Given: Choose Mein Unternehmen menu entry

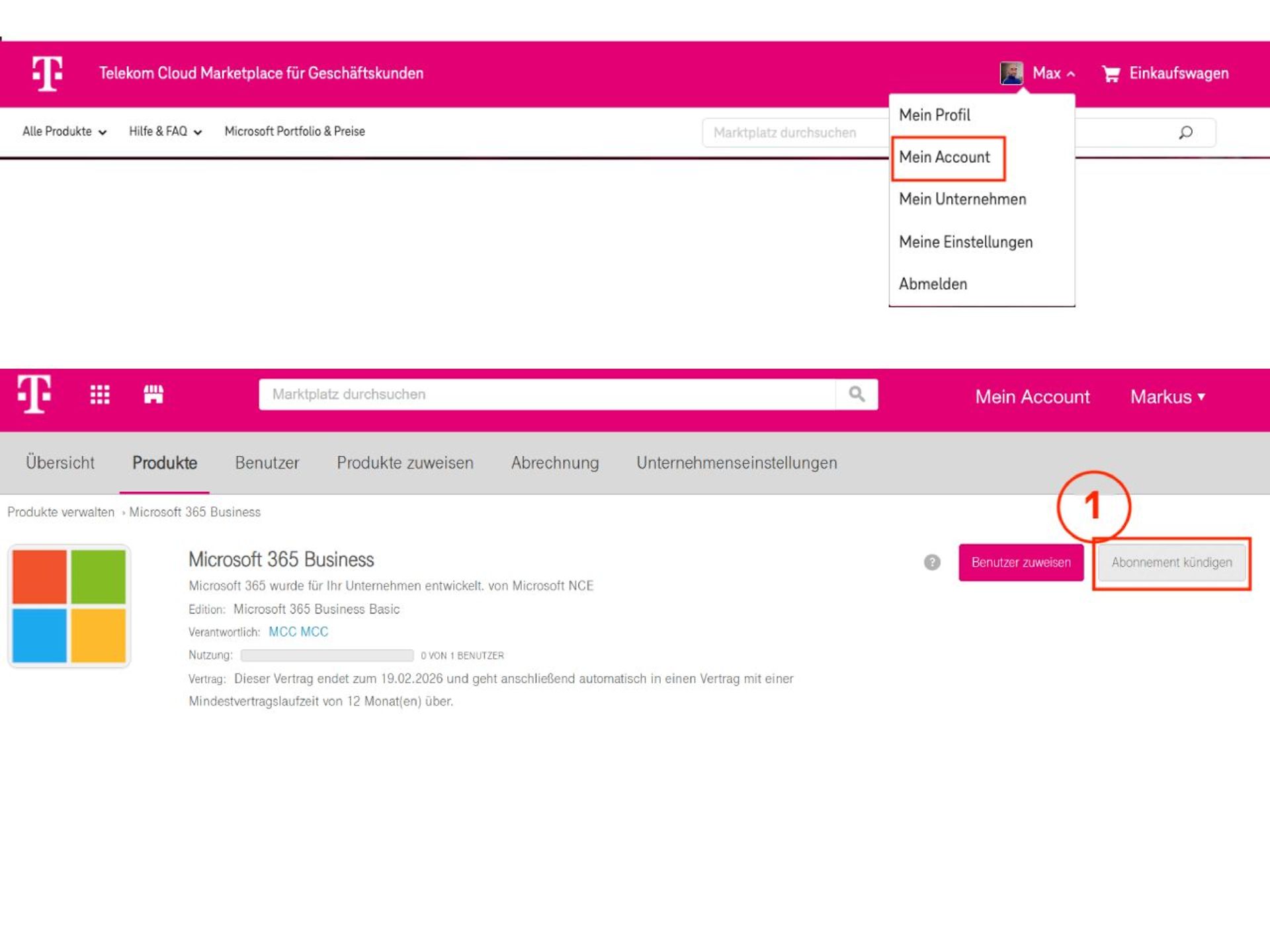Looking at the screenshot, I should 962,199.
